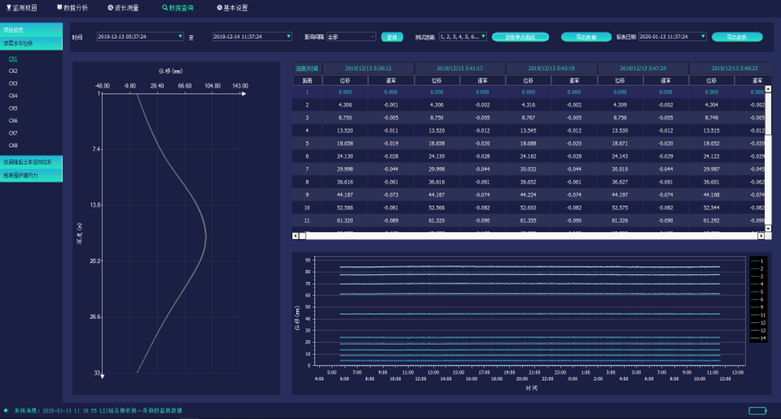Viewport: 781px width, 419px height.
Task: Open the 基本设置 menu
Action: [233, 8]
